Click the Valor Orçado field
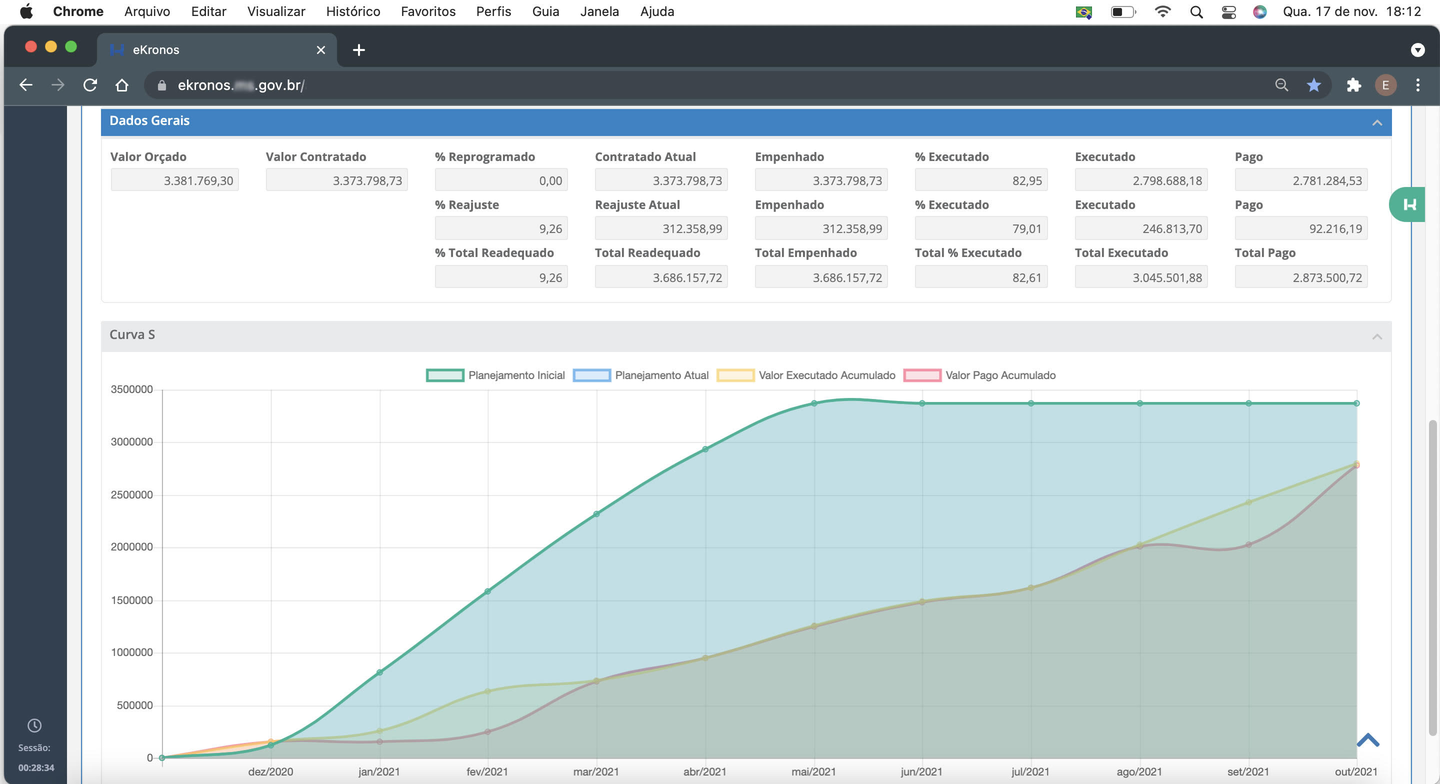The image size is (1440, 784). point(175,181)
